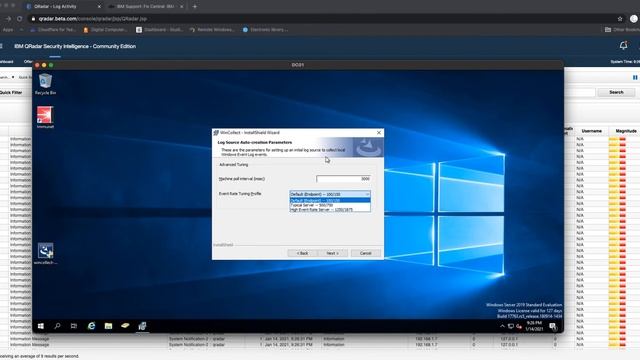The height and width of the screenshot is (360, 640).
Task: Sort by the Magnitude column header
Action: click(625, 131)
